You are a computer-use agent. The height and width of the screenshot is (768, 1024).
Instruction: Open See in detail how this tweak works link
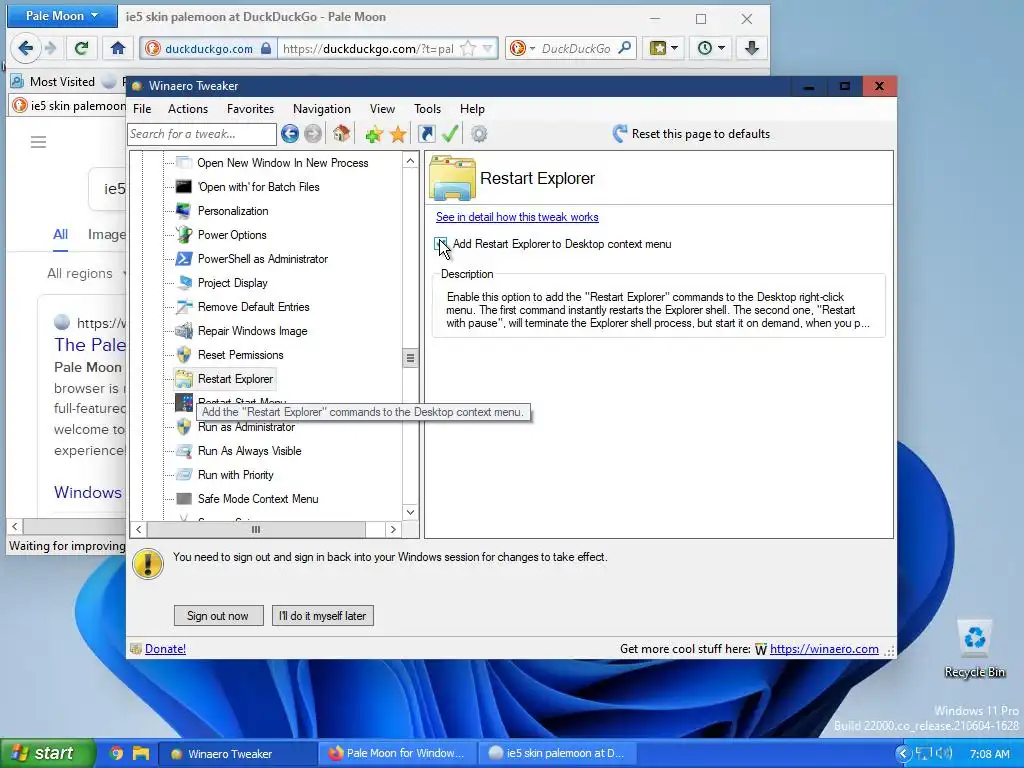point(517,217)
